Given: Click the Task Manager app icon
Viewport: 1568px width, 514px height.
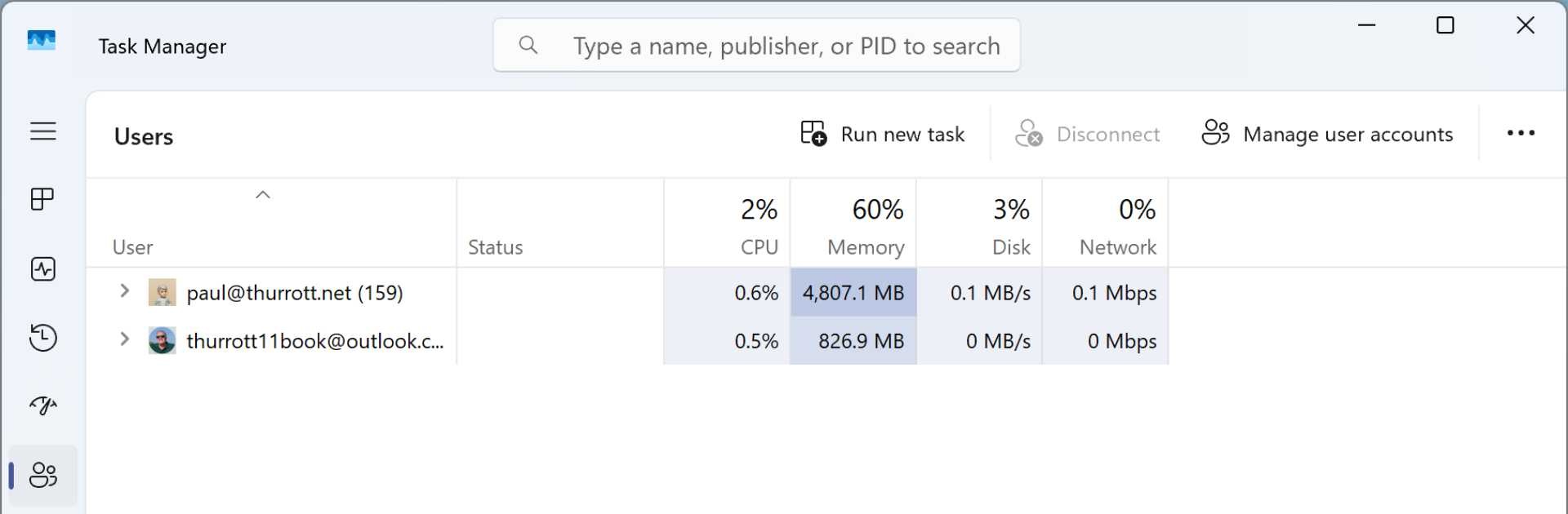Looking at the screenshot, I should 42,41.
